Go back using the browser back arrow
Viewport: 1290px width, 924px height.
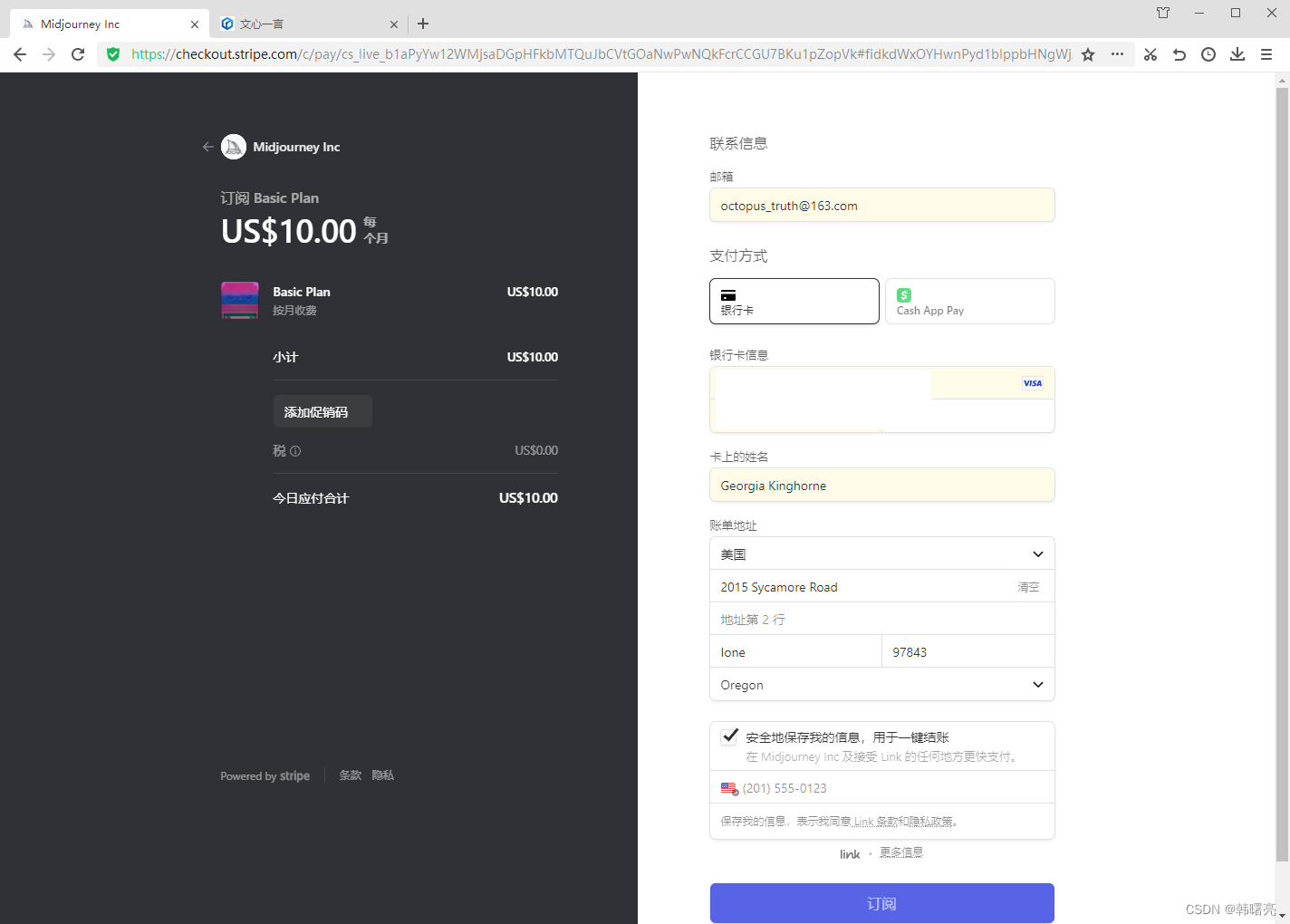tap(20, 54)
